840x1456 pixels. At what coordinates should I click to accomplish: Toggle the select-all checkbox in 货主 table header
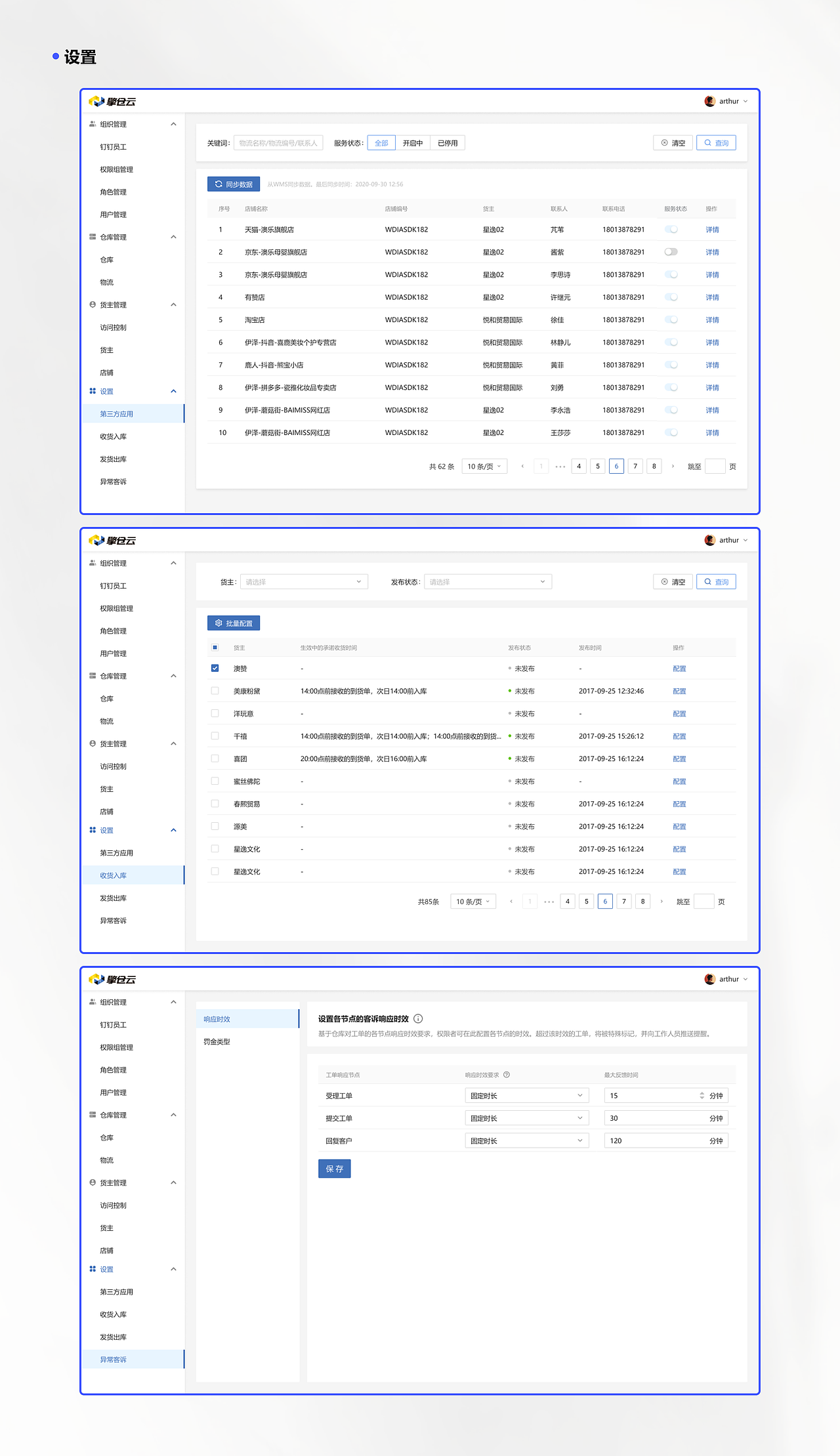[x=215, y=648]
